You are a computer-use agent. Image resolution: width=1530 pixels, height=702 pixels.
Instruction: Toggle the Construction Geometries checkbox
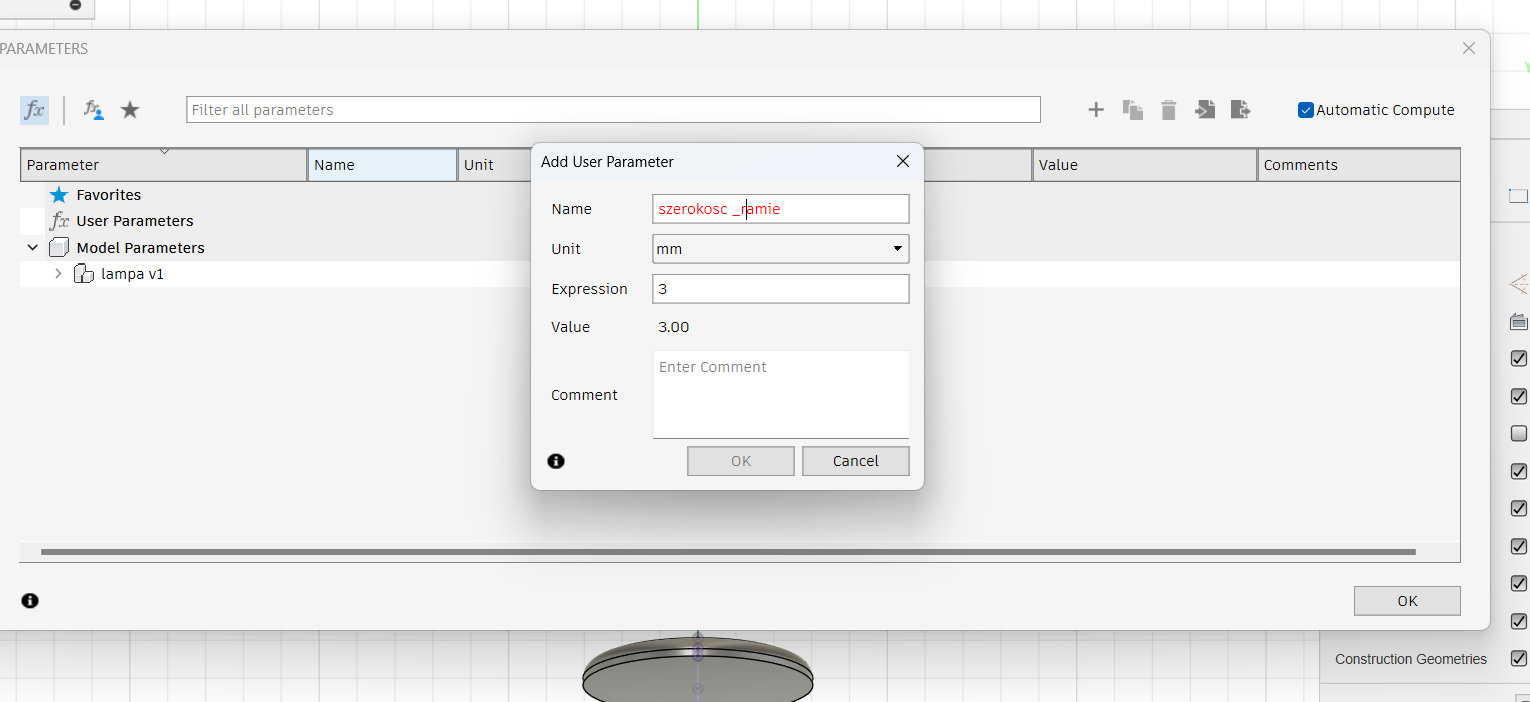coord(1519,659)
